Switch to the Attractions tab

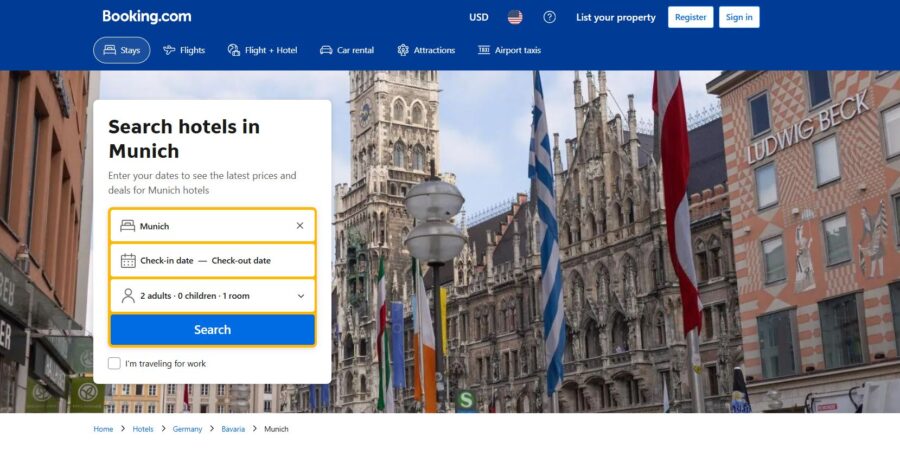coord(425,50)
